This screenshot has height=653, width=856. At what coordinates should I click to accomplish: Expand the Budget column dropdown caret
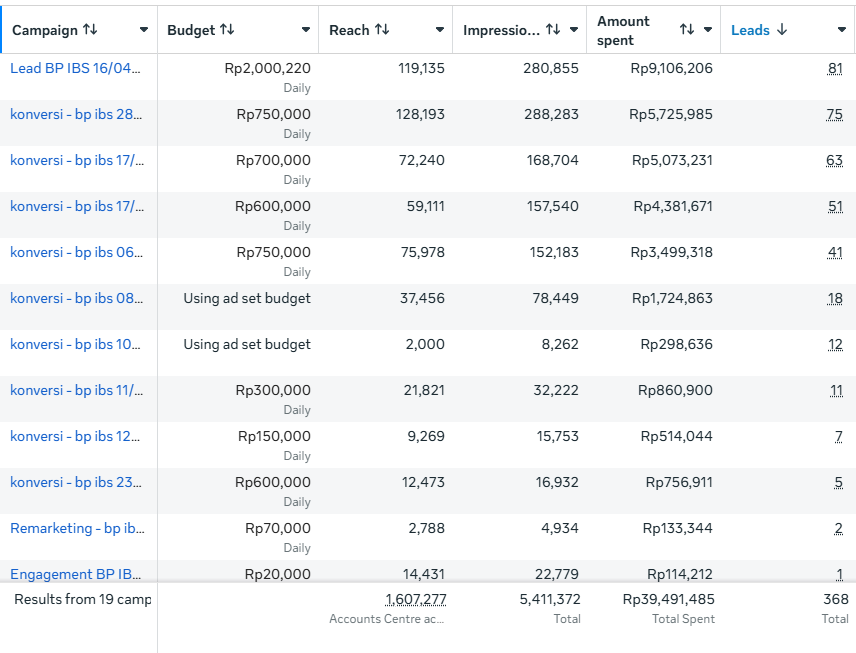pyautogui.click(x=306, y=30)
